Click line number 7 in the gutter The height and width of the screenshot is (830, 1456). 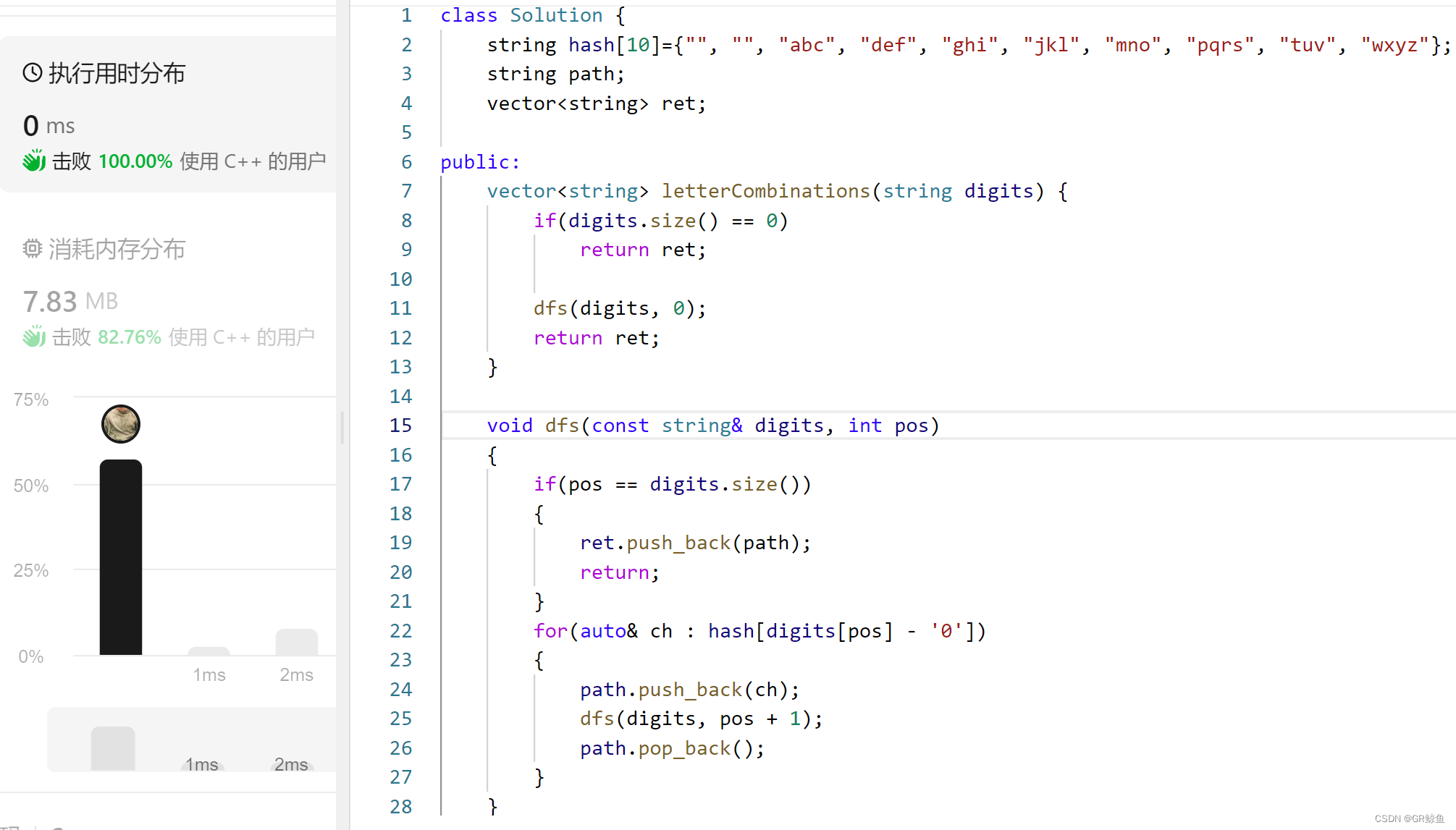coord(406,191)
